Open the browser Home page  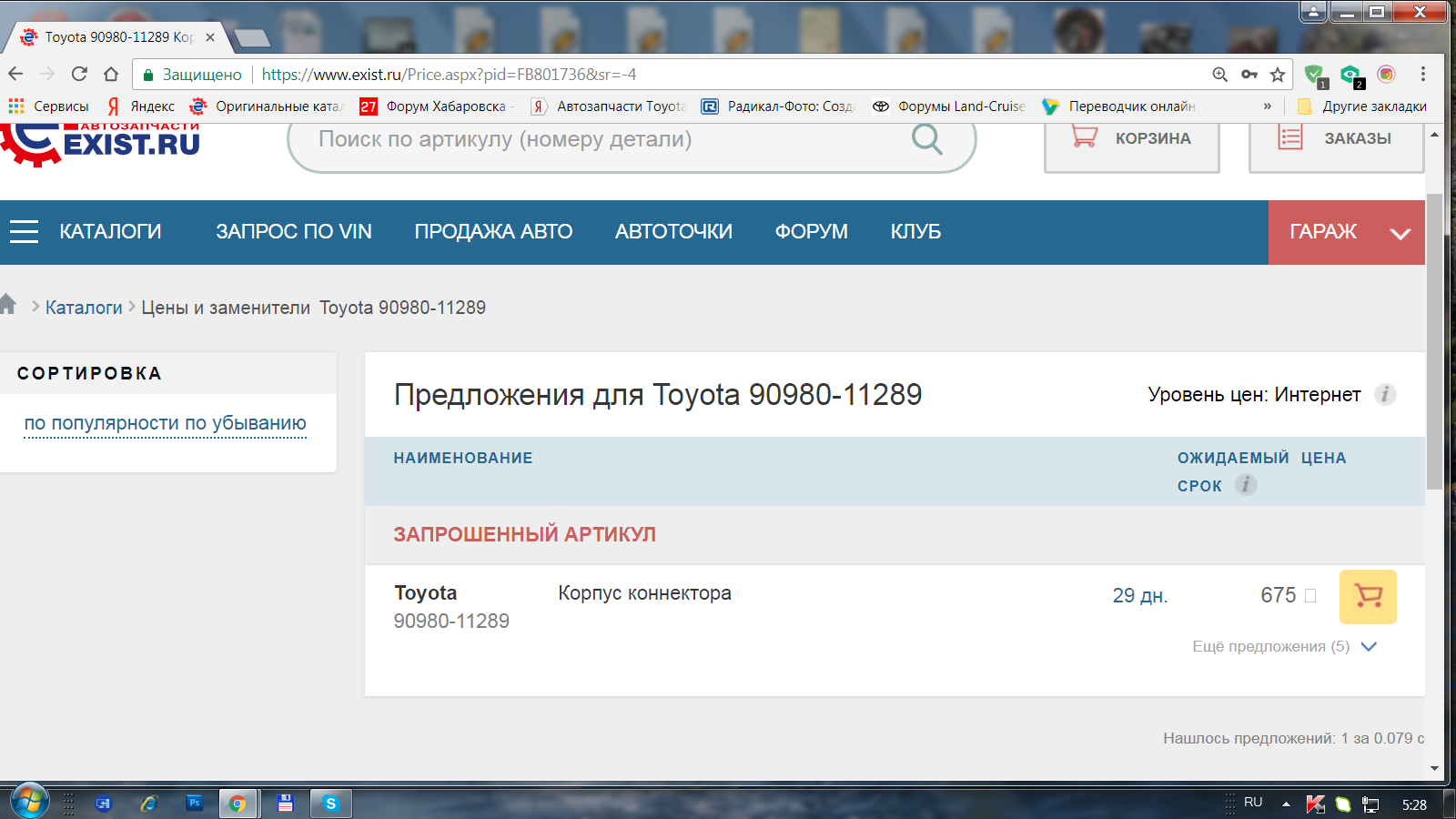click(x=111, y=74)
